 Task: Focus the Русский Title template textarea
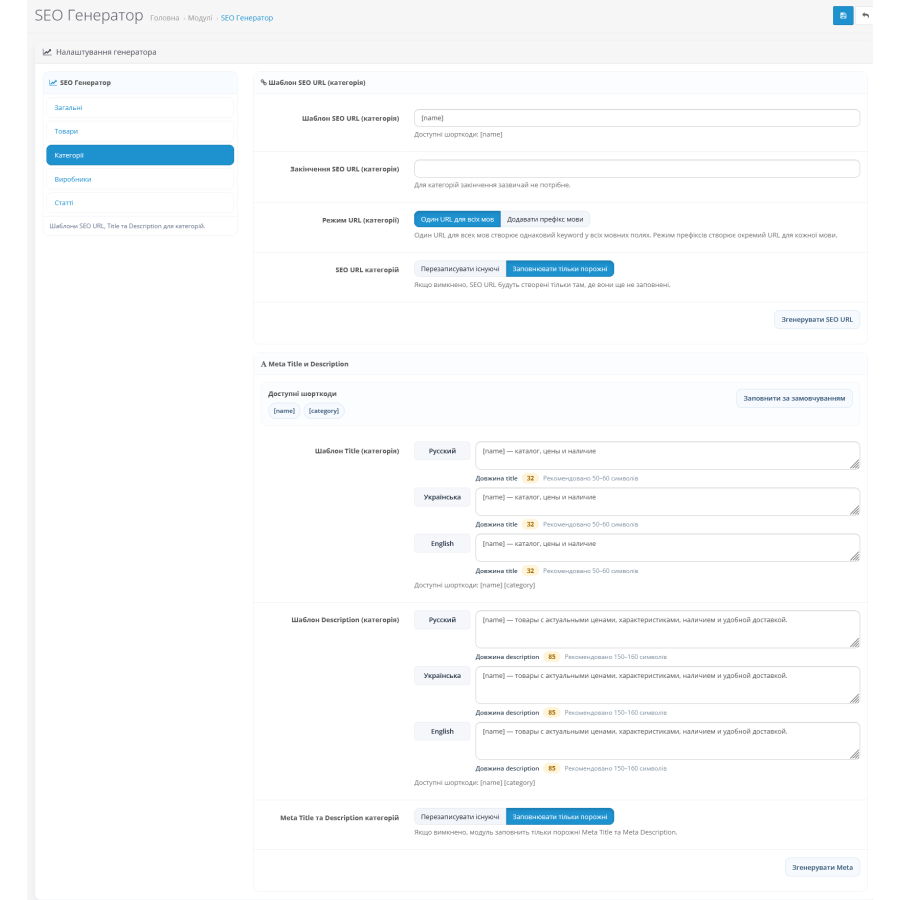tap(667, 456)
